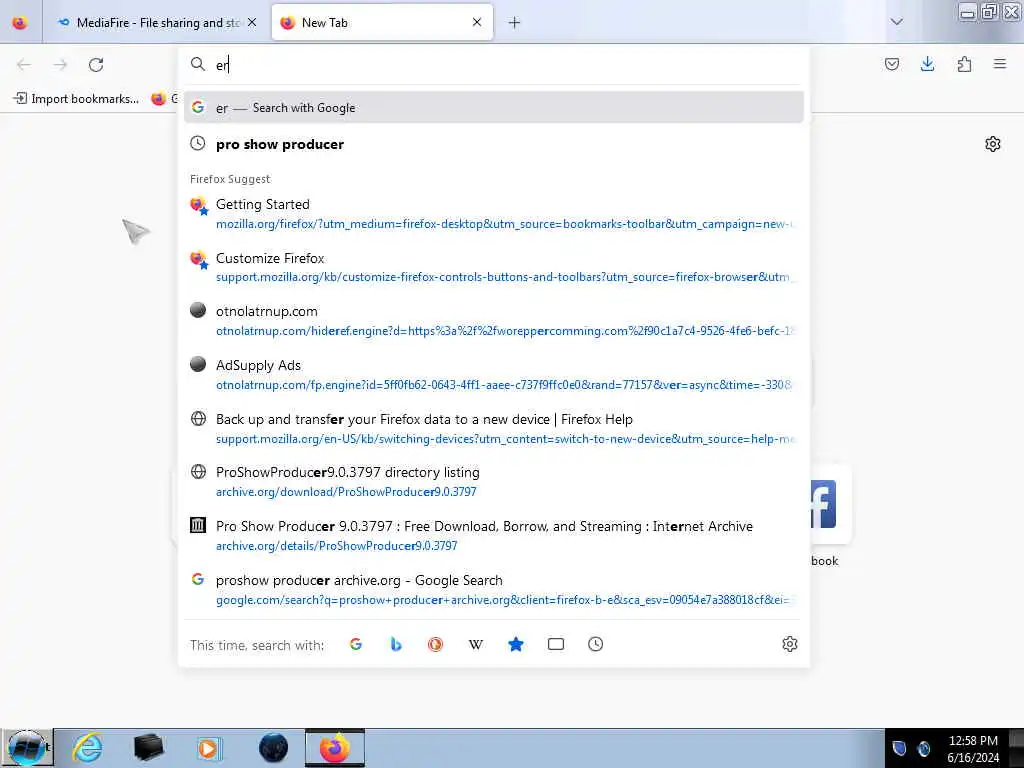Screen dimensions: 1024x768
Task: Close the MediaFire tab
Action: [x=252, y=23]
